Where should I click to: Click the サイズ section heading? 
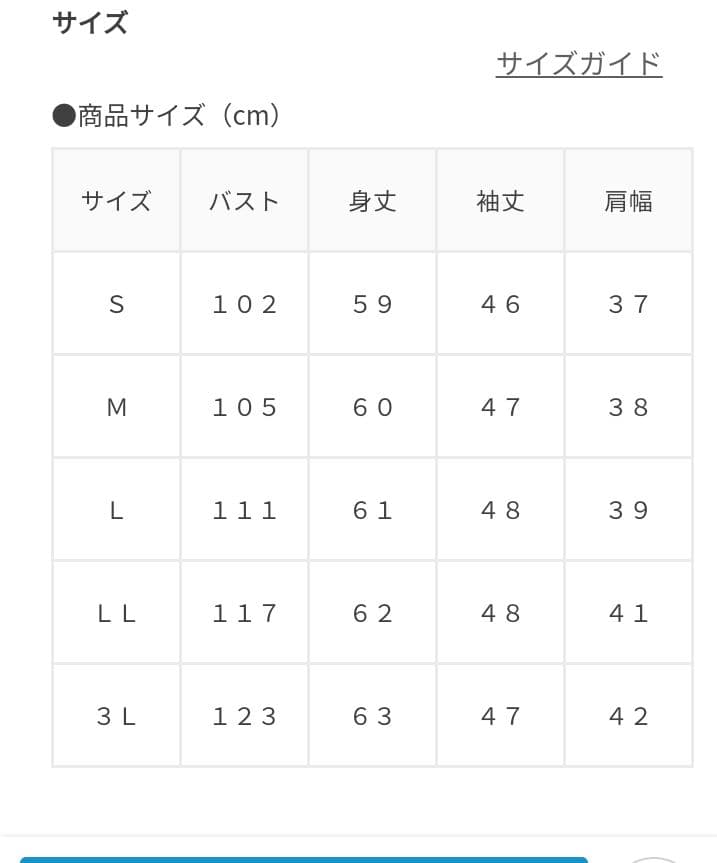click(90, 22)
